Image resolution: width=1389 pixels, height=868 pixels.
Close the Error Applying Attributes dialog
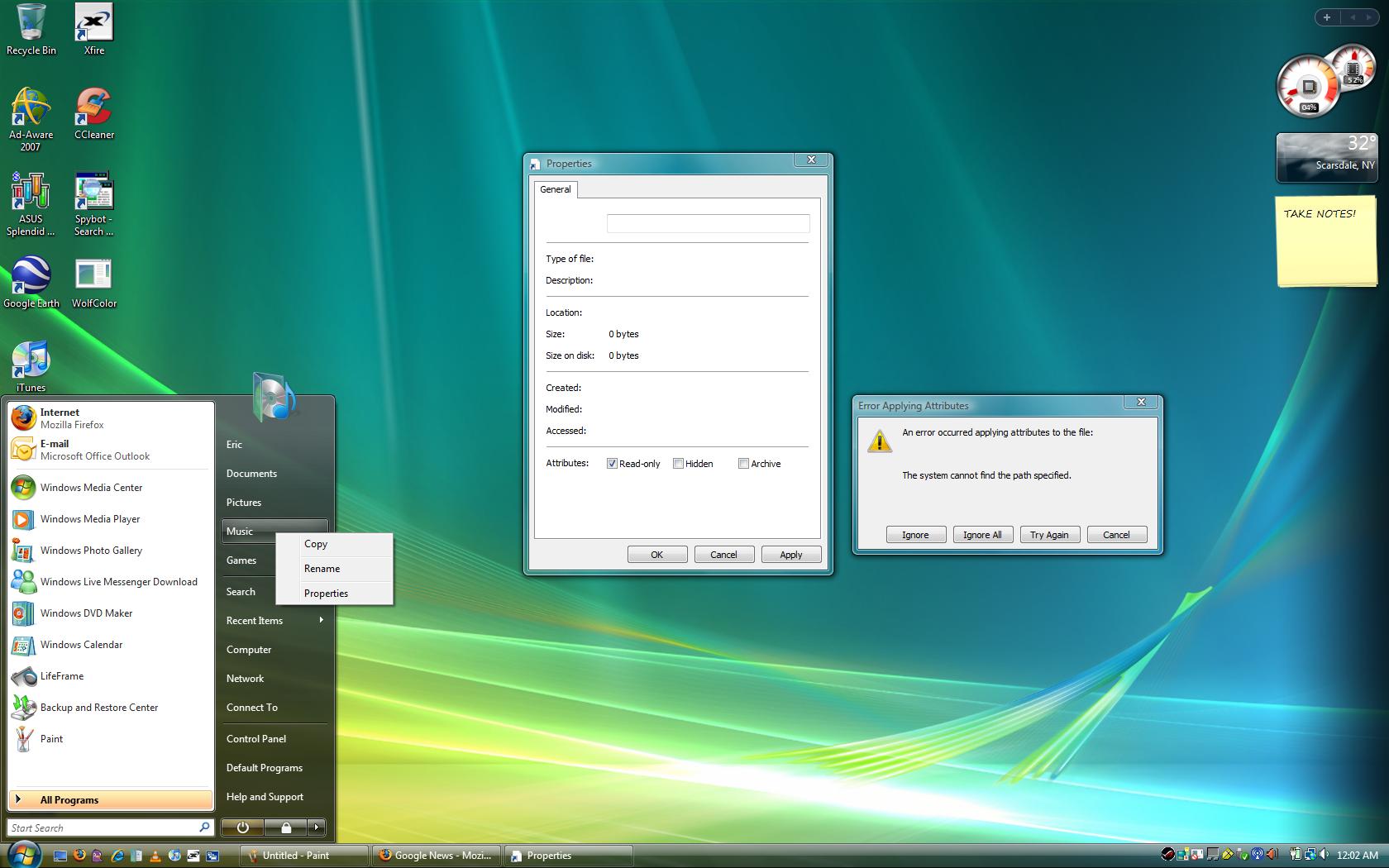coord(1141,403)
